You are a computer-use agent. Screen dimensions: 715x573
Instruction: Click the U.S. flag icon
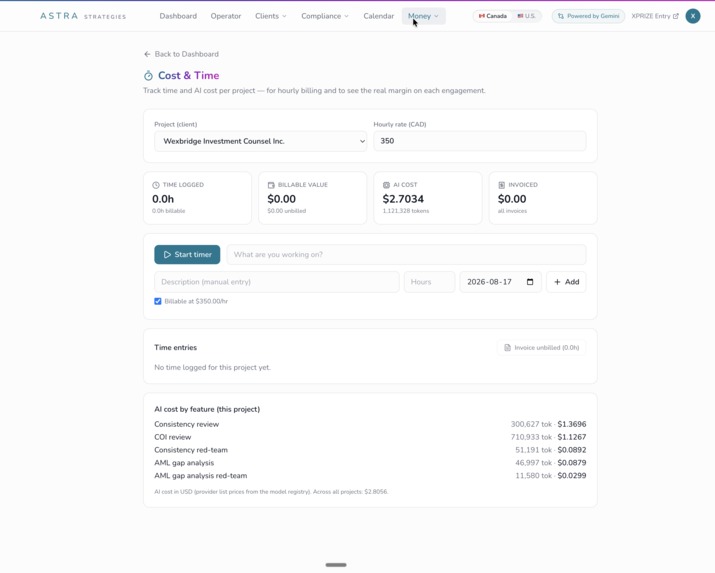click(x=520, y=16)
